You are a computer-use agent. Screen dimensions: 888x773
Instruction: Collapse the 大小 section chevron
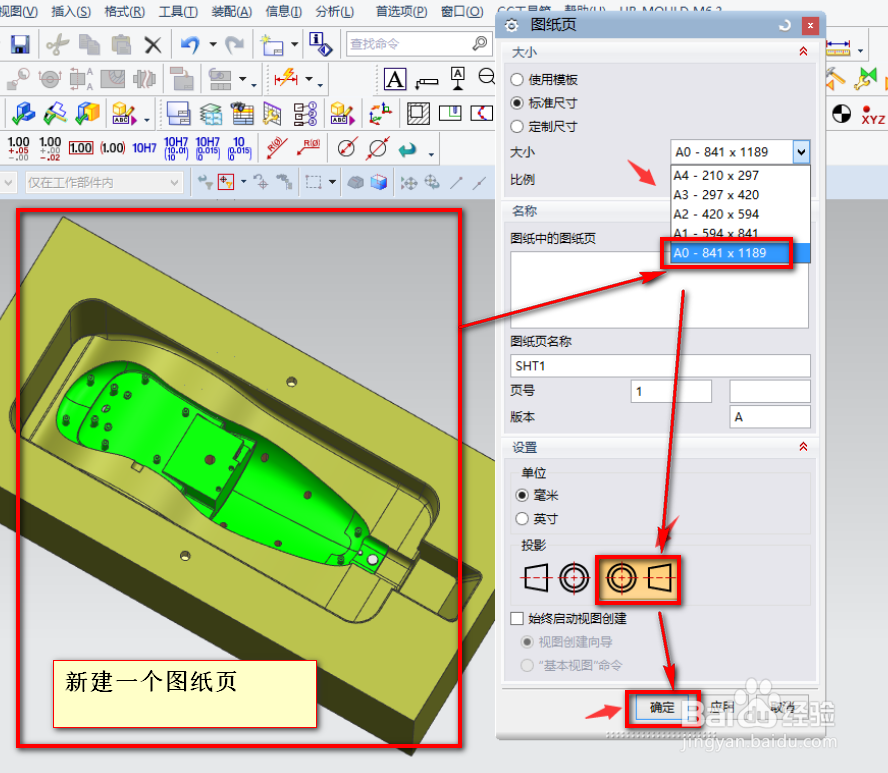pos(803,52)
